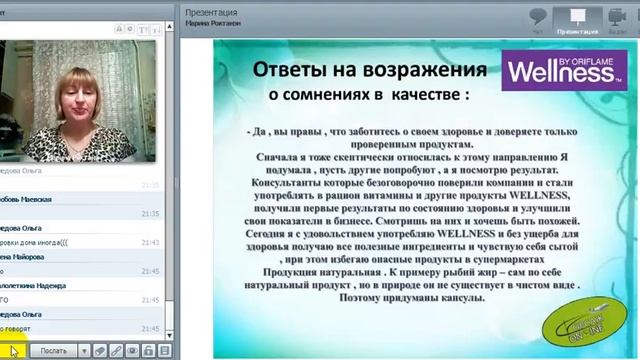Screen dimensions: 640x360
Task: Click the decrease font size icon above webcam
Action: coord(156,30)
